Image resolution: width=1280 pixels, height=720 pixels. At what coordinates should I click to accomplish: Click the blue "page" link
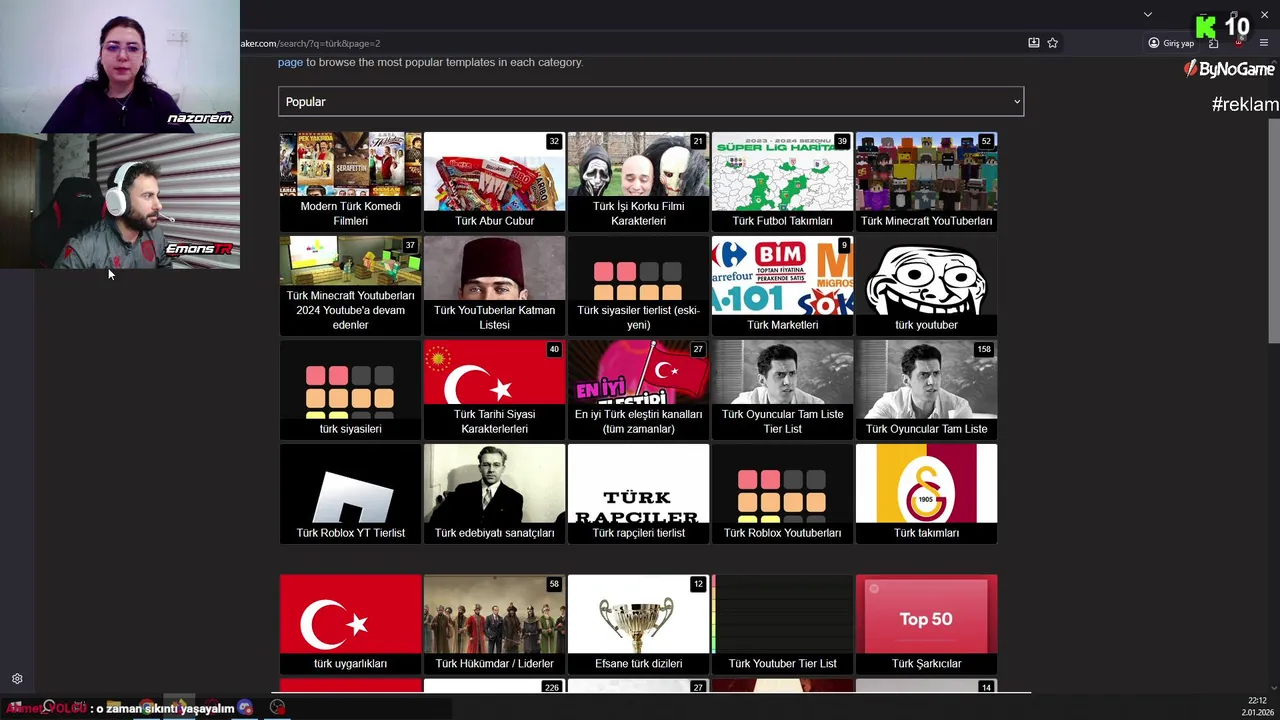[x=290, y=62]
